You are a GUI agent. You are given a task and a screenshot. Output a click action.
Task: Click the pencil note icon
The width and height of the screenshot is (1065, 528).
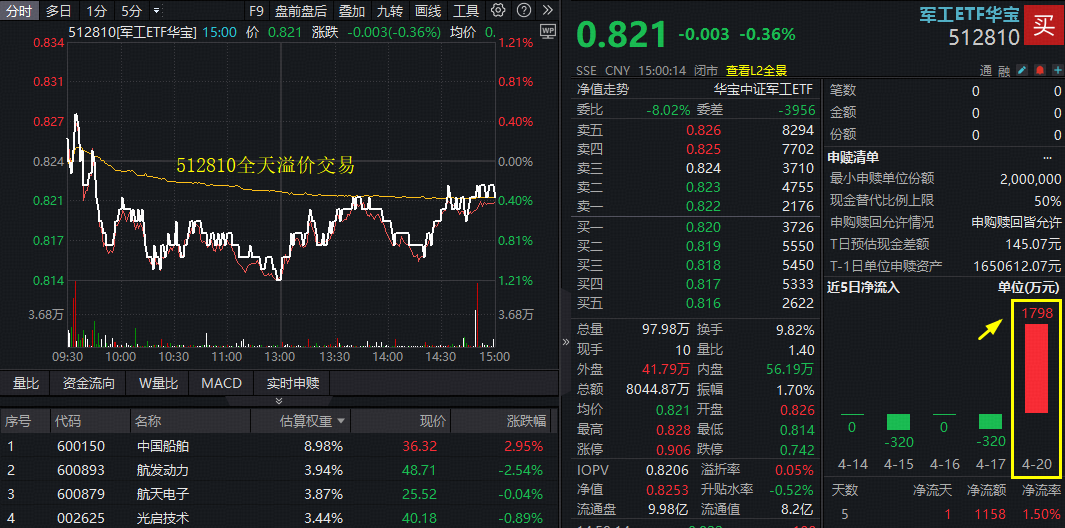point(1021,71)
